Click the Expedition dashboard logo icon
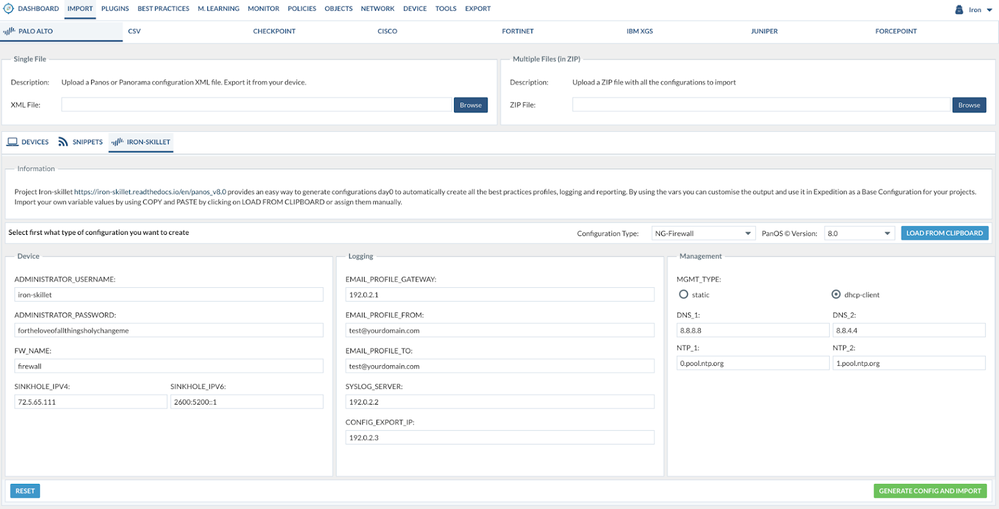Image resolution: width=999 pixels, height=509 pixels. 9,8
